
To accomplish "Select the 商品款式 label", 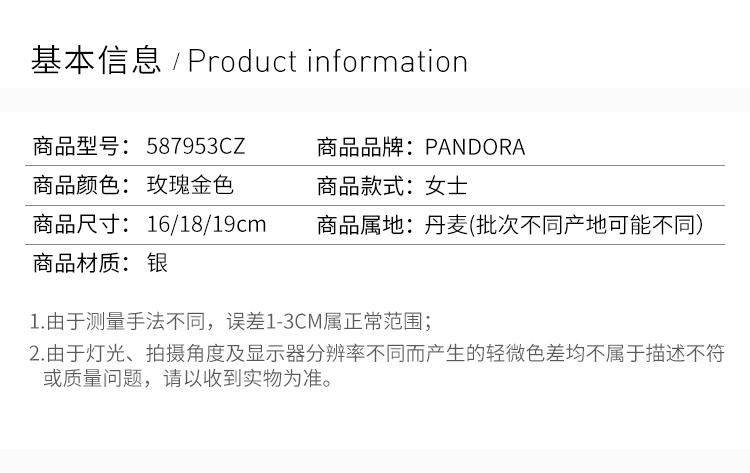I will click(x=366, y=186).
